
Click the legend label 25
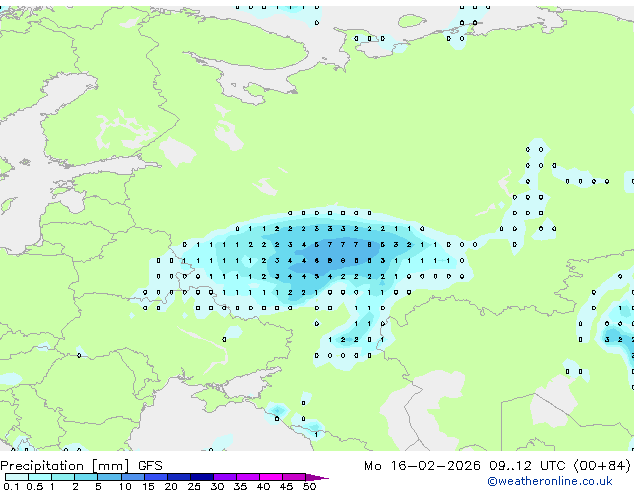coord(194,486)
